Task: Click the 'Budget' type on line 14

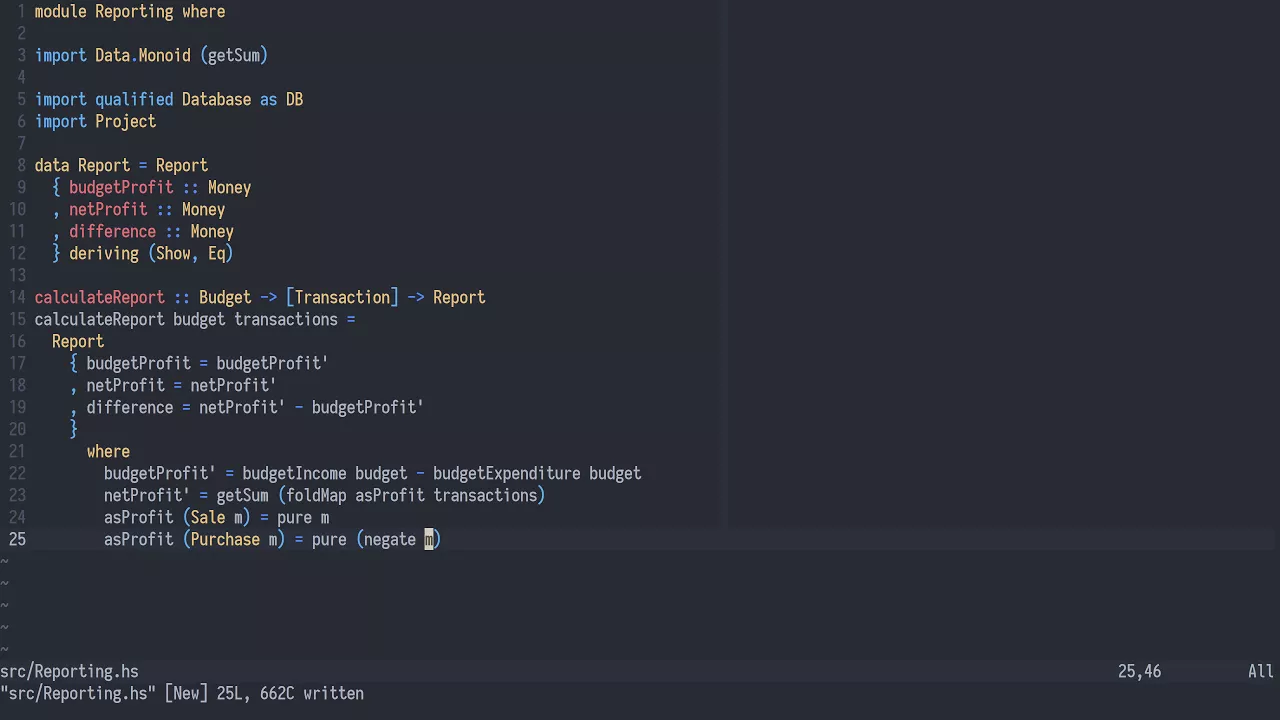Action: [x=225, y=298]
